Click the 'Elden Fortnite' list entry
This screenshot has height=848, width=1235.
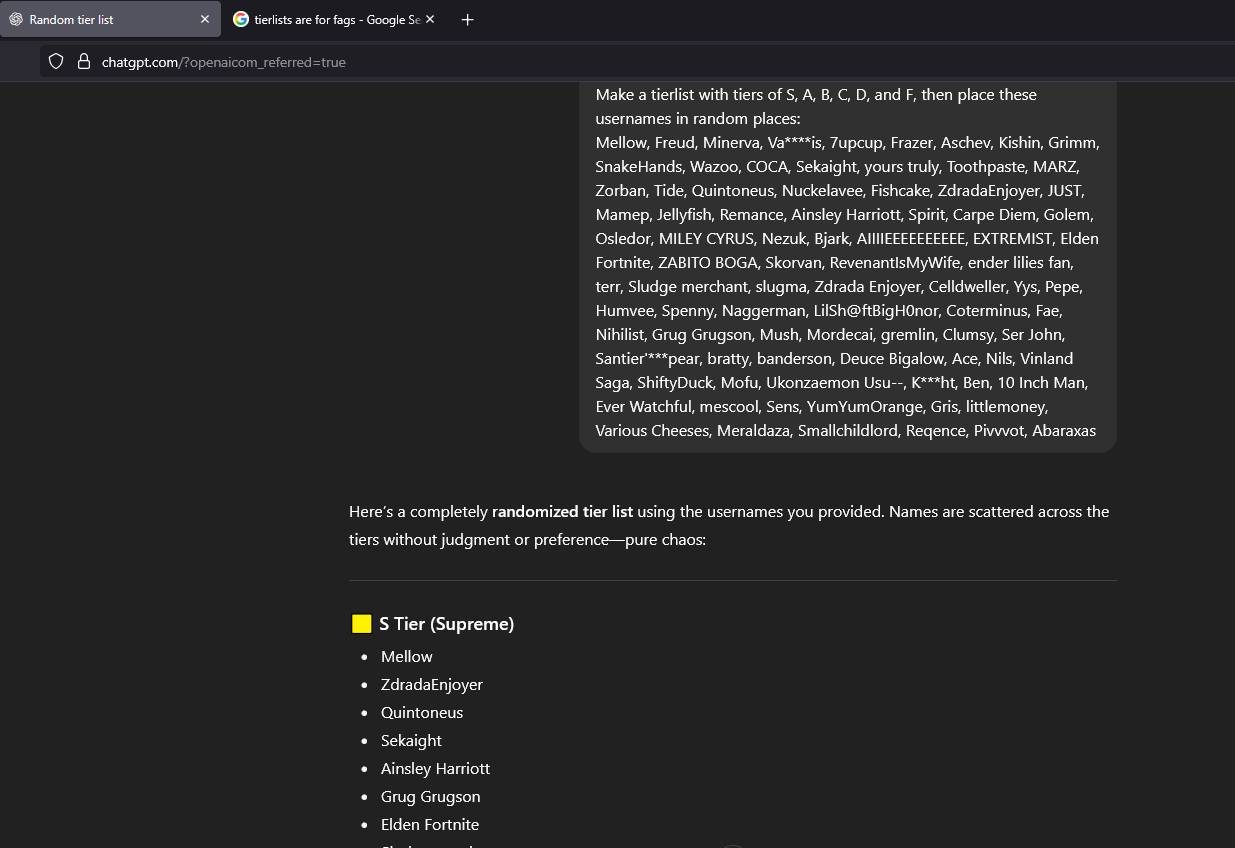430,824
